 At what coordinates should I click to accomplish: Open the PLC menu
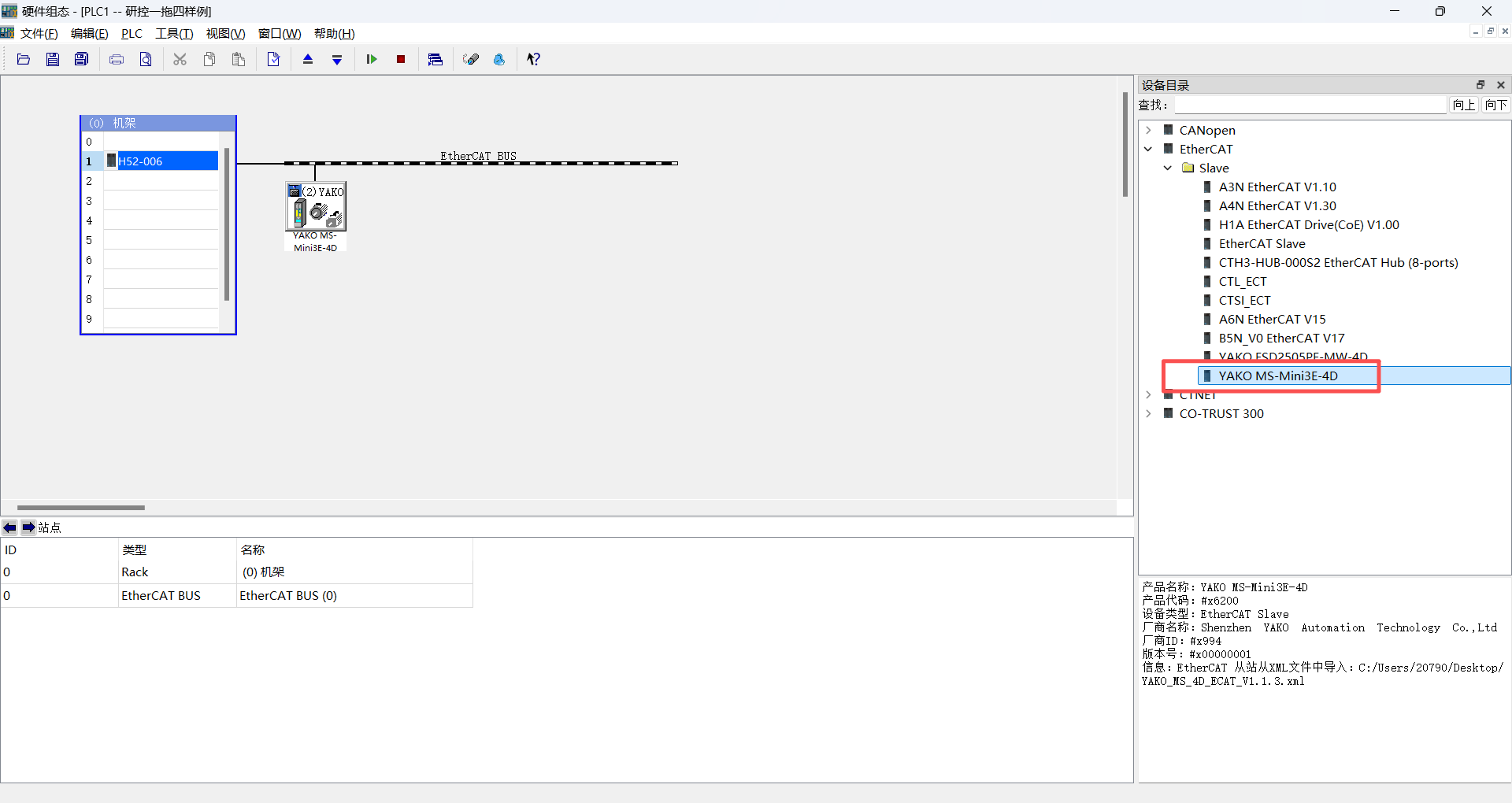point(132,34)
